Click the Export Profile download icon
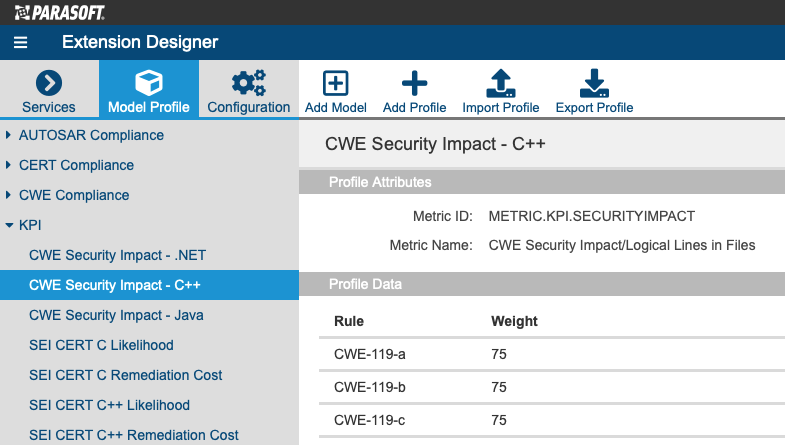The height and width of the screenshot is (445, 785). pyautogui.click(x=594, y=83)
